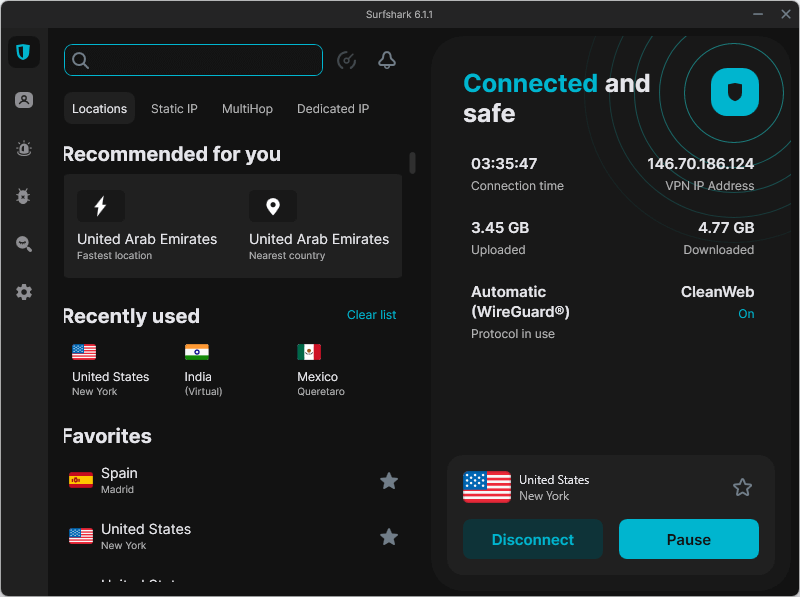800x597 pixels.
Task: Switch to the MultiHop tab
Action: [x=247, y=108]
